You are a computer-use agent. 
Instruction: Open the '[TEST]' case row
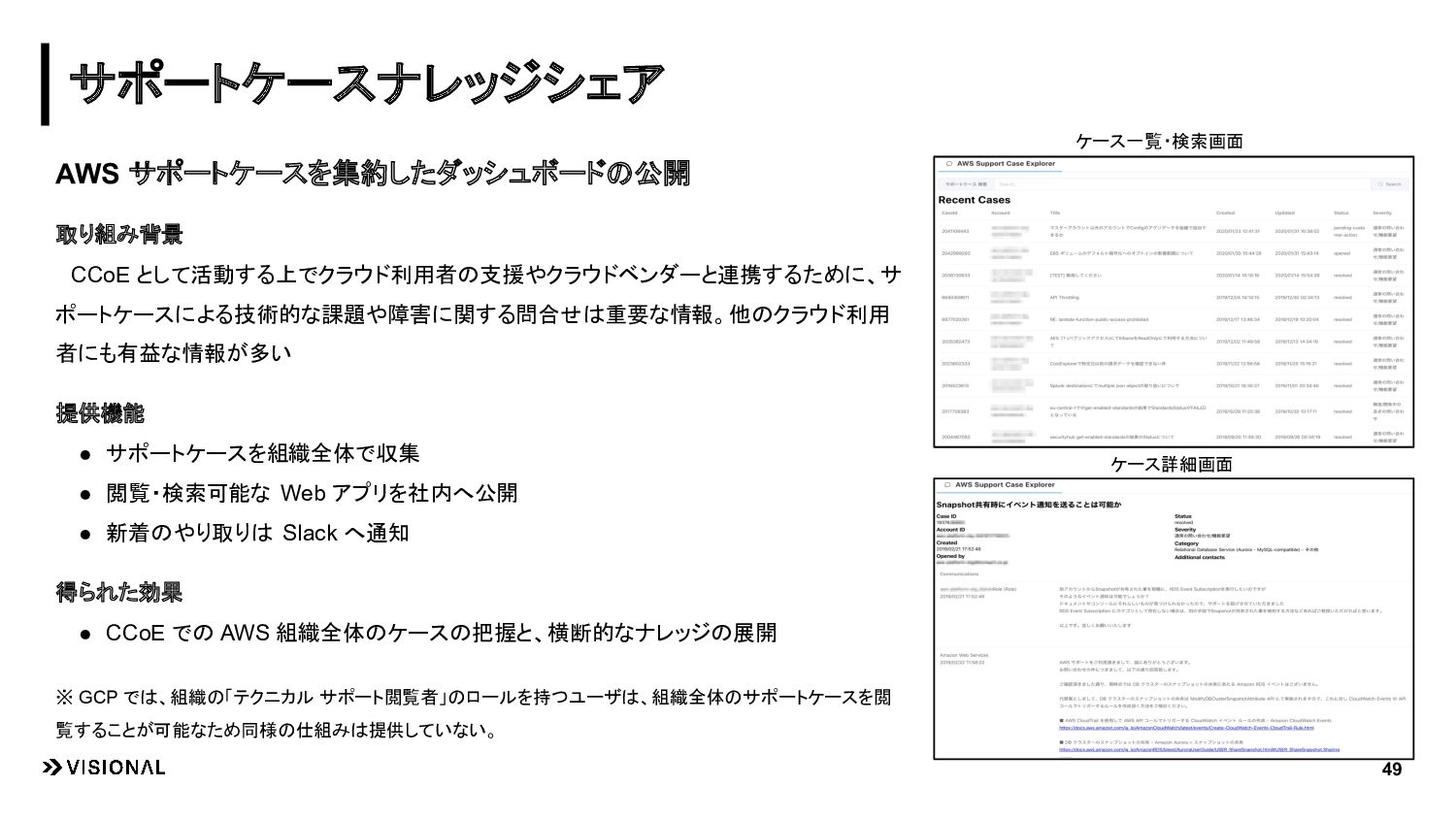tap(1174, 276)
